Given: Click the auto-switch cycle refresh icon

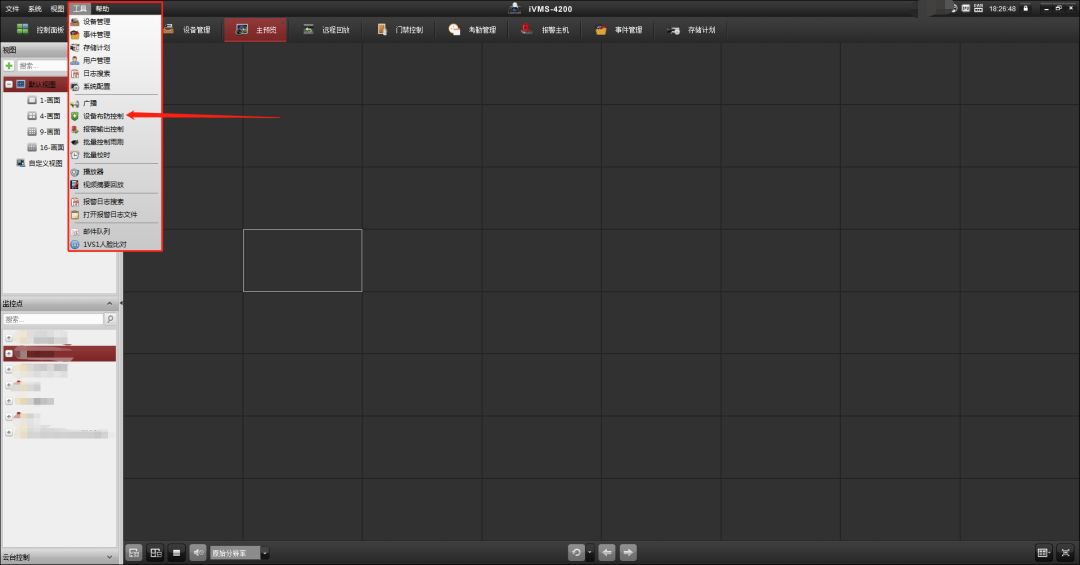Looking at the screenshot, I should pyautogui.click(x=576, y=552).
